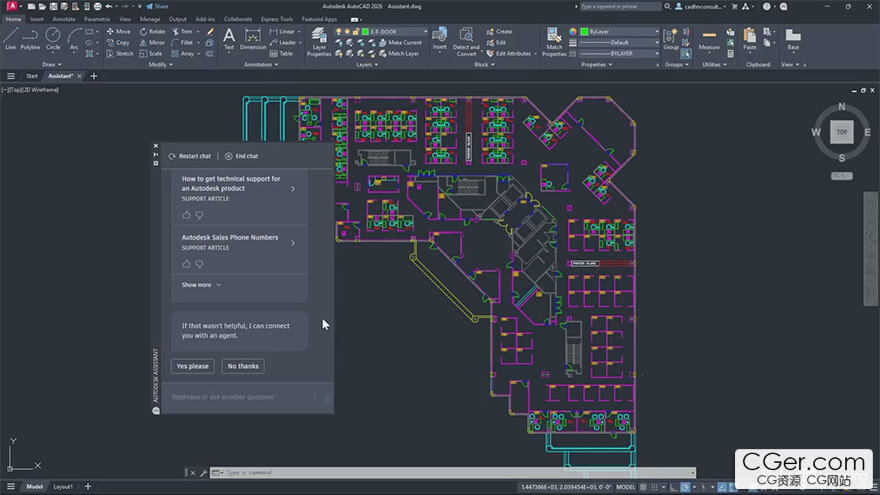Give thumbs down to technical support article

point(199,215)
